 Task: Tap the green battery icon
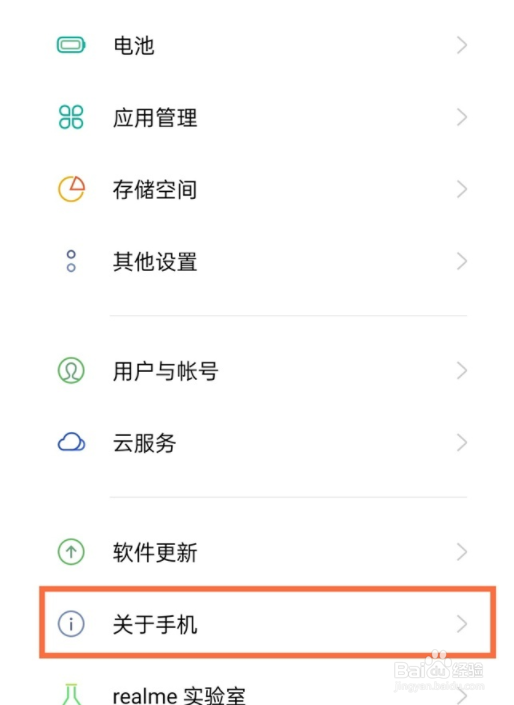point(71,45)
